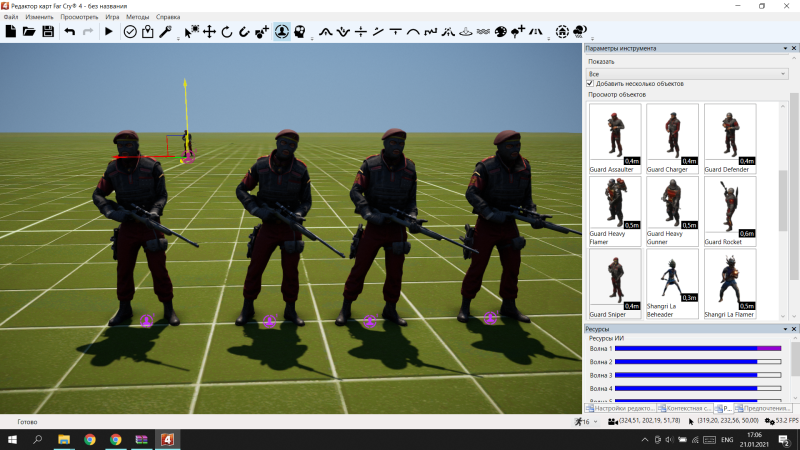
Task: Uncheck 'Добавить несколько объектов' checkbox
Action: coord(590,83)
